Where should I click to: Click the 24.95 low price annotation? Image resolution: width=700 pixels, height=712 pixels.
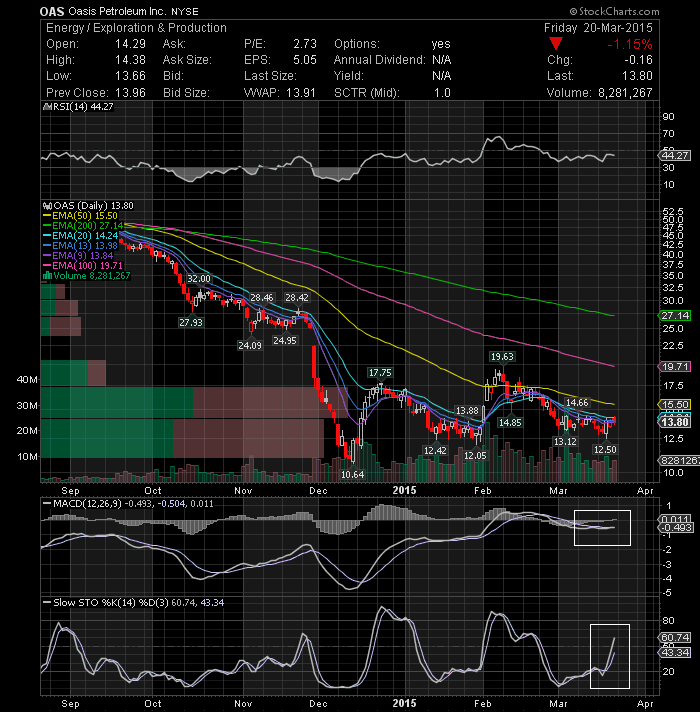[285, 340]
